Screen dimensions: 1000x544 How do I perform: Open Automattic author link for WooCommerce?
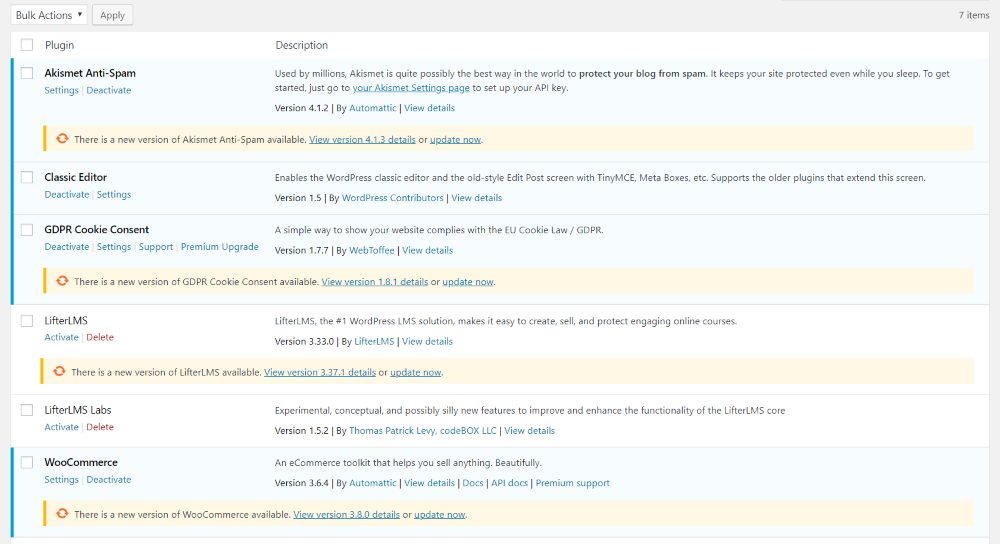tap(372, 483)
